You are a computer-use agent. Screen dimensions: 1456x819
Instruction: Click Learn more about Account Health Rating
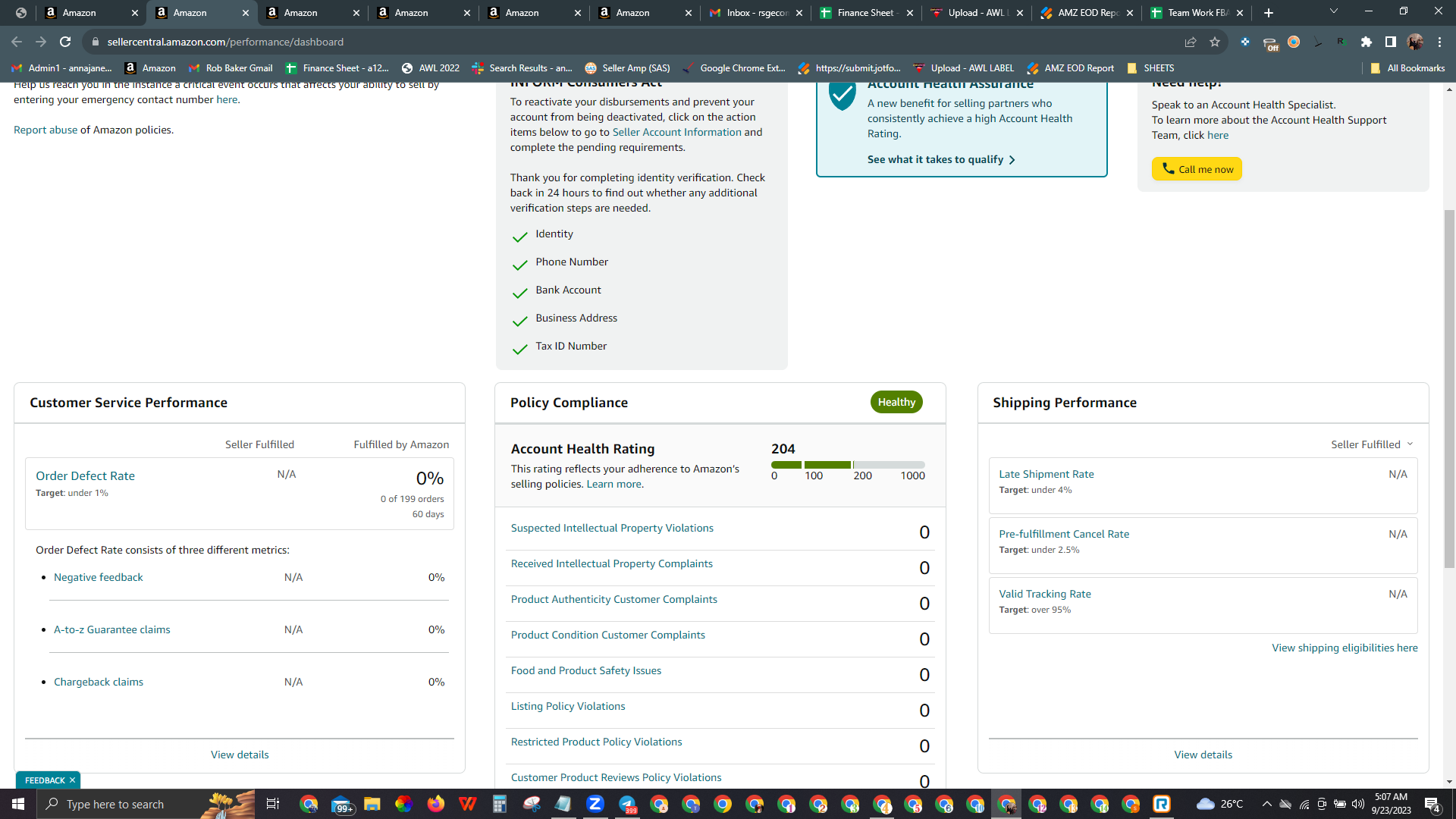tap(614, 484)
